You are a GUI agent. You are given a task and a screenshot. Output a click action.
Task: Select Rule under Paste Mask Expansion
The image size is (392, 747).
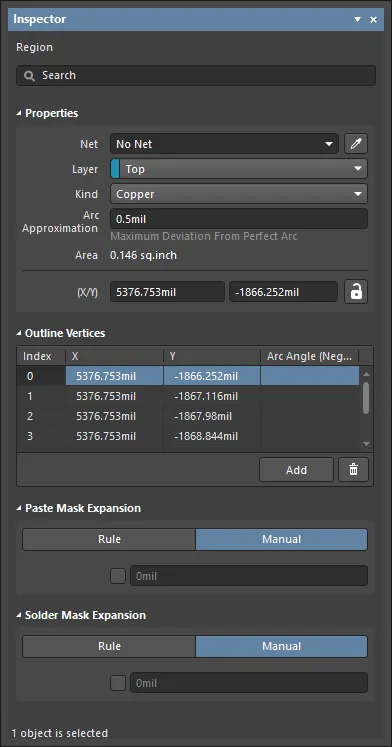click(109, 539)
